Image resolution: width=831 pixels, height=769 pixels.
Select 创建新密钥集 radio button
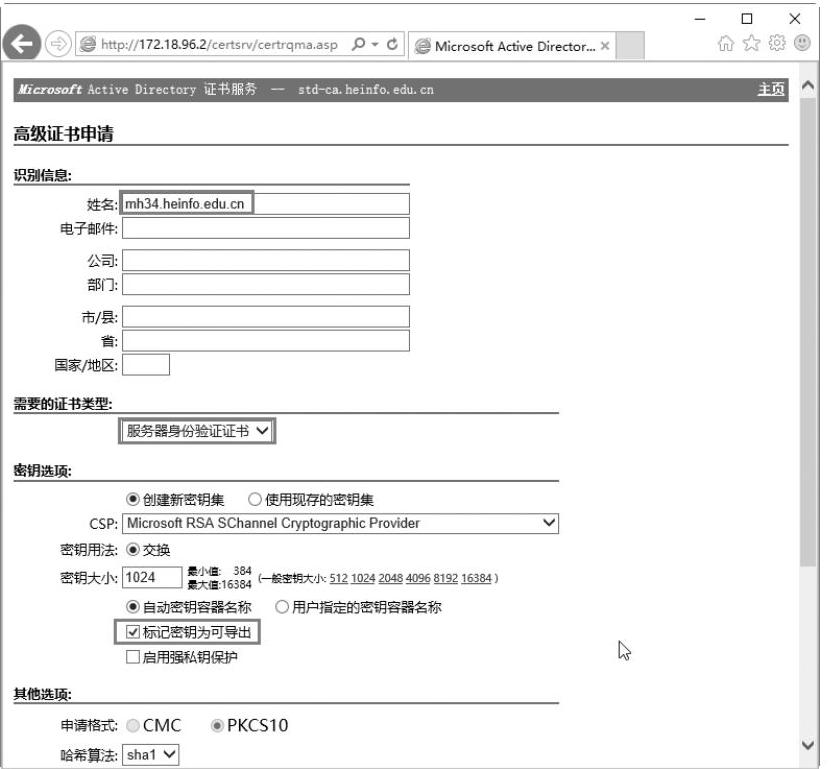pyautogui.click(x=132, y=499)
